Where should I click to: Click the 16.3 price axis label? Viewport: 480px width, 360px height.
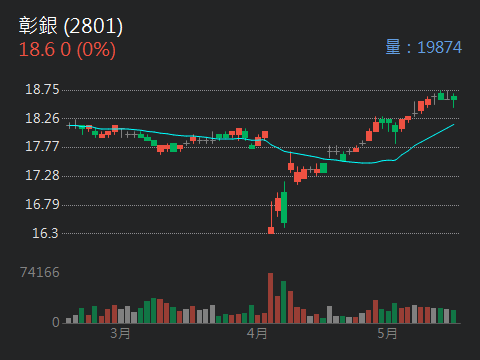click(45, 233)
